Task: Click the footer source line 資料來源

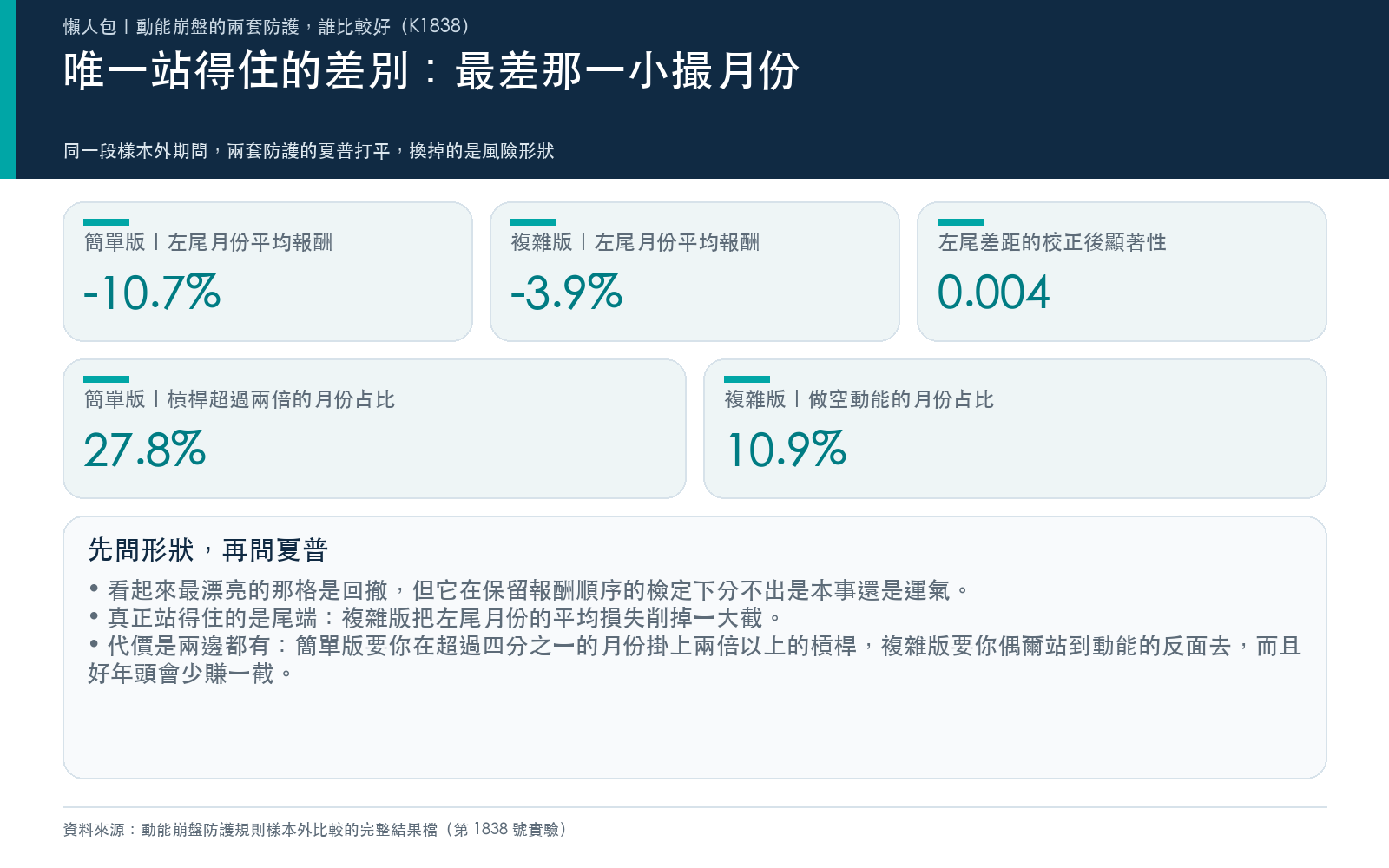Action: [315, 830]
